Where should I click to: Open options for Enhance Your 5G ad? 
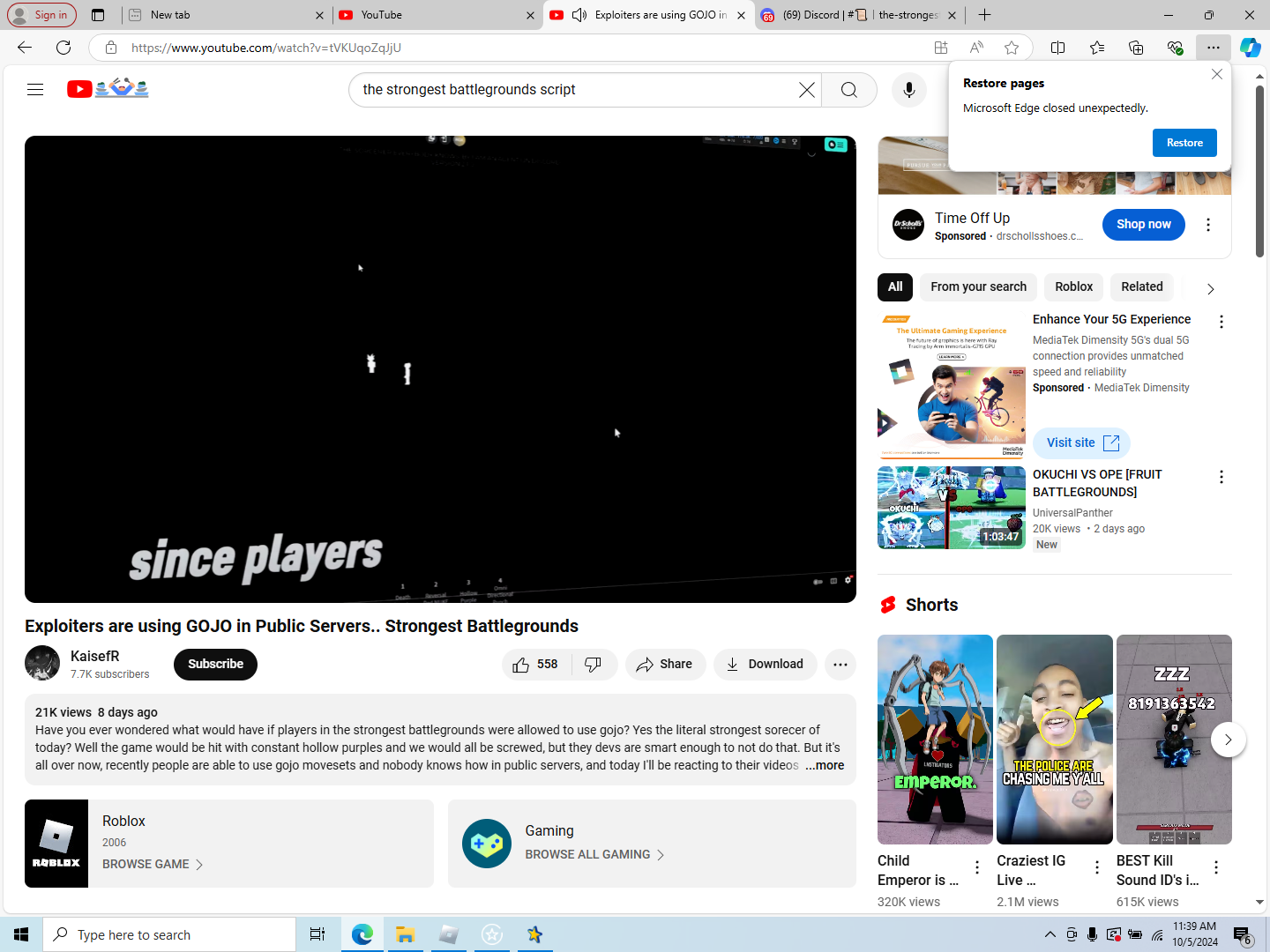(x=1221, y=322)
